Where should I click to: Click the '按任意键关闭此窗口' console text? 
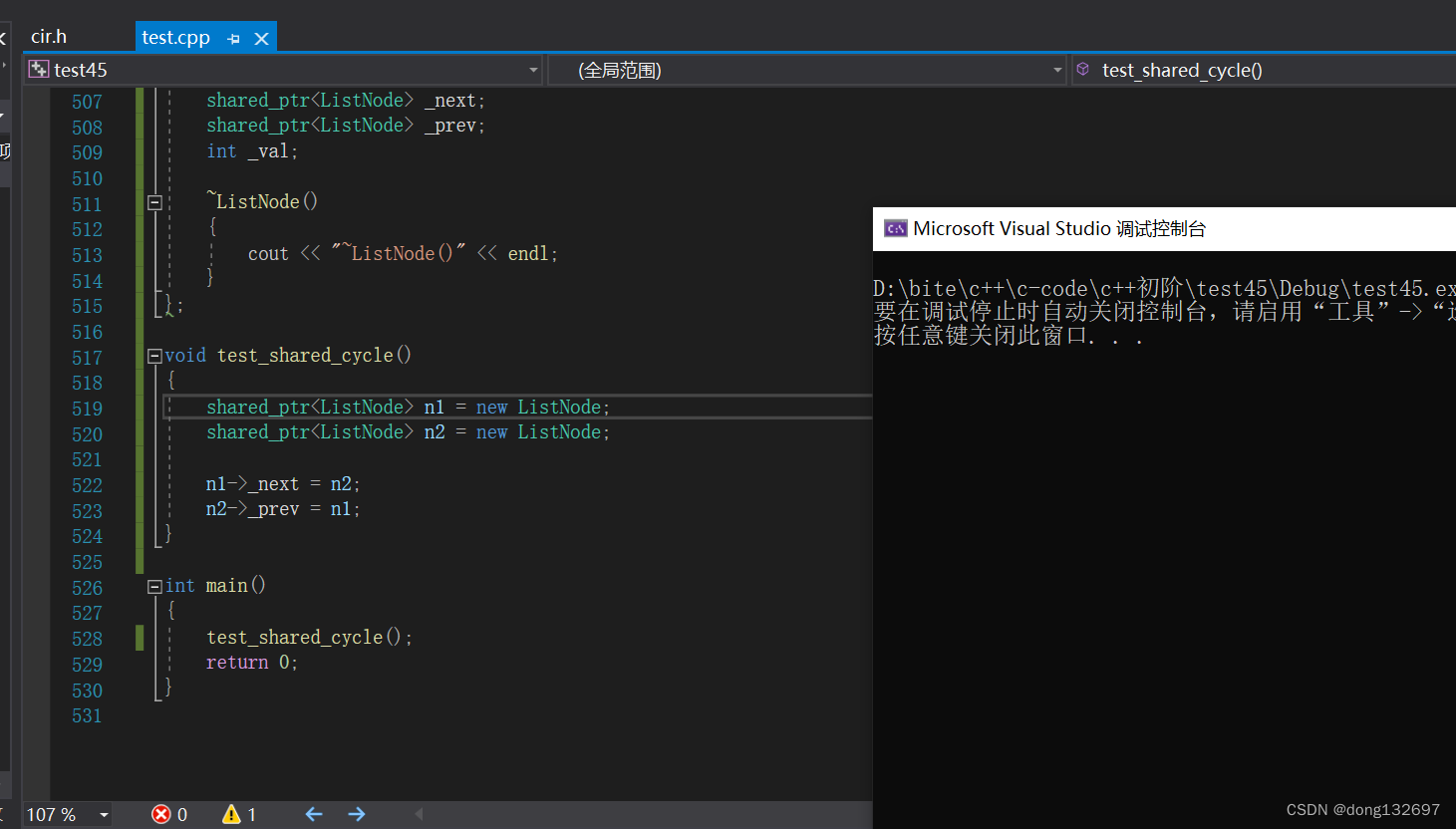pos(1008,336)
